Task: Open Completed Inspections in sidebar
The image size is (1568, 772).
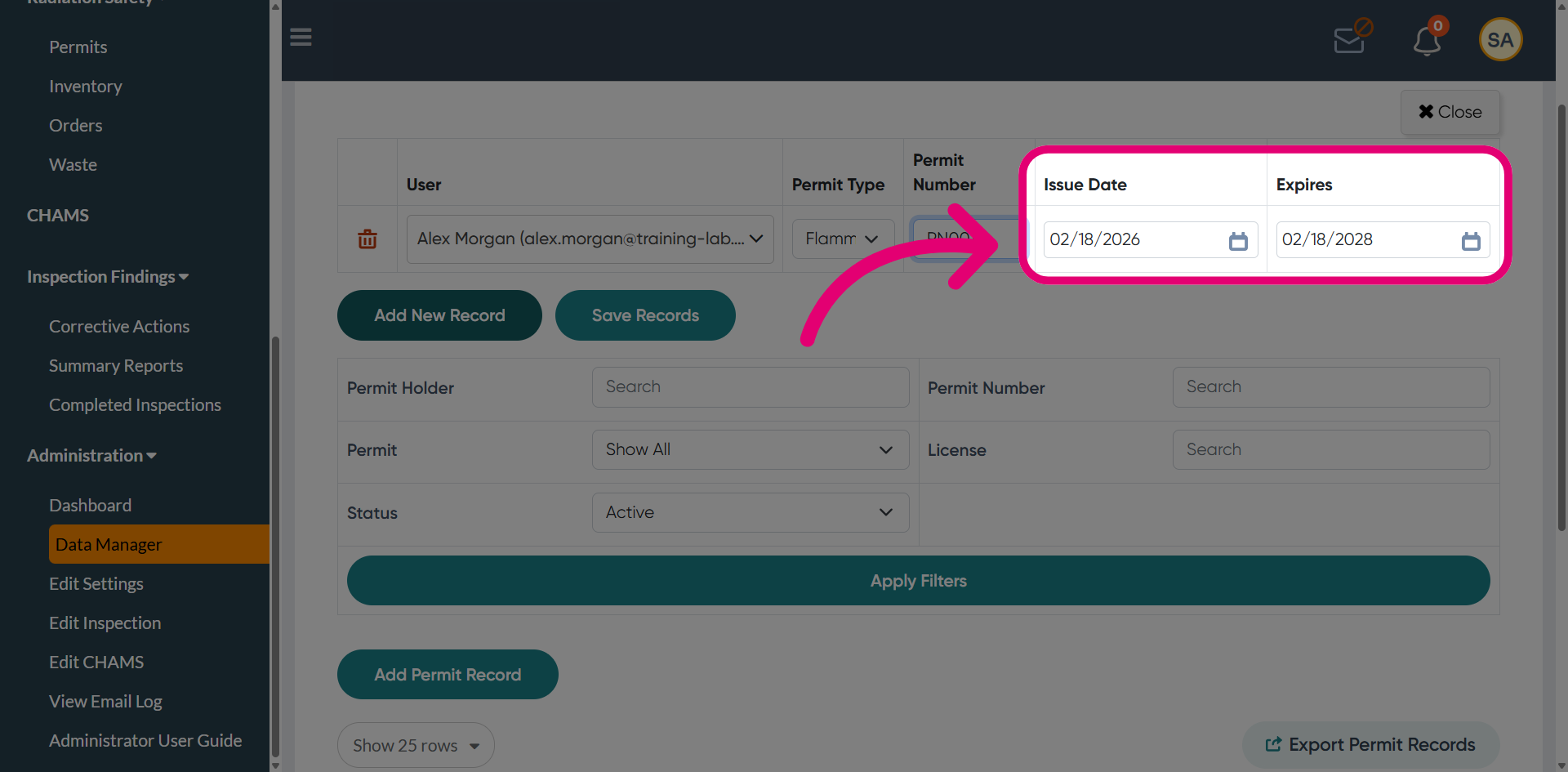Action: coord(136,405)
